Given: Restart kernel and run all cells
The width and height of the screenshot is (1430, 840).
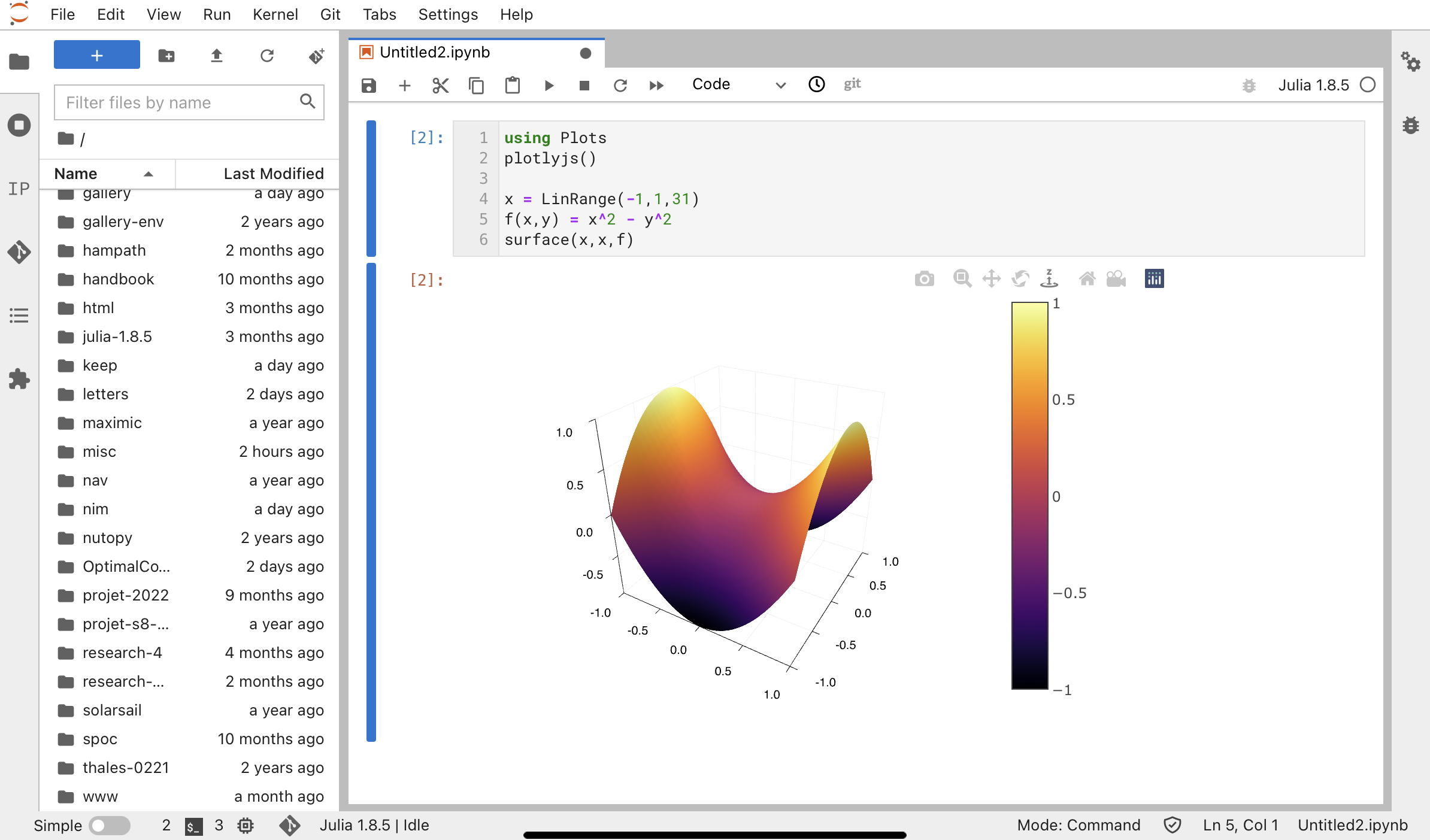Looking at the screenshot, I should [x=656, y=85].
